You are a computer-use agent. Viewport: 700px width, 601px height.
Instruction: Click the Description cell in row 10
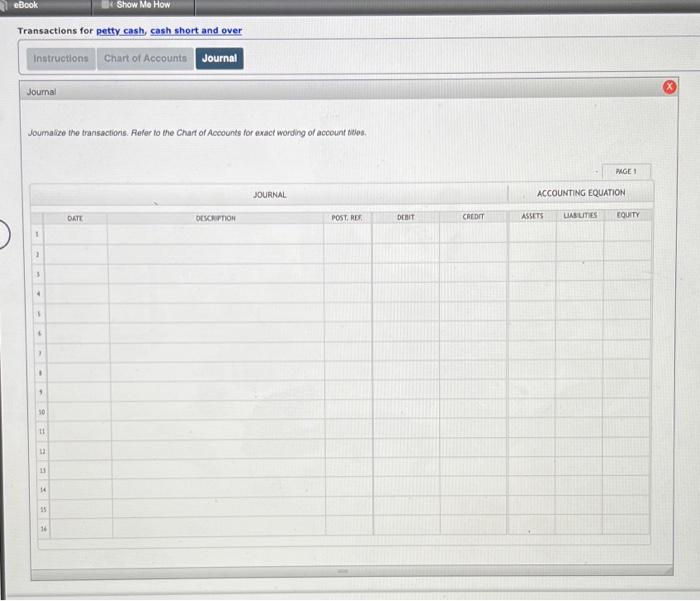coord(217,412)
